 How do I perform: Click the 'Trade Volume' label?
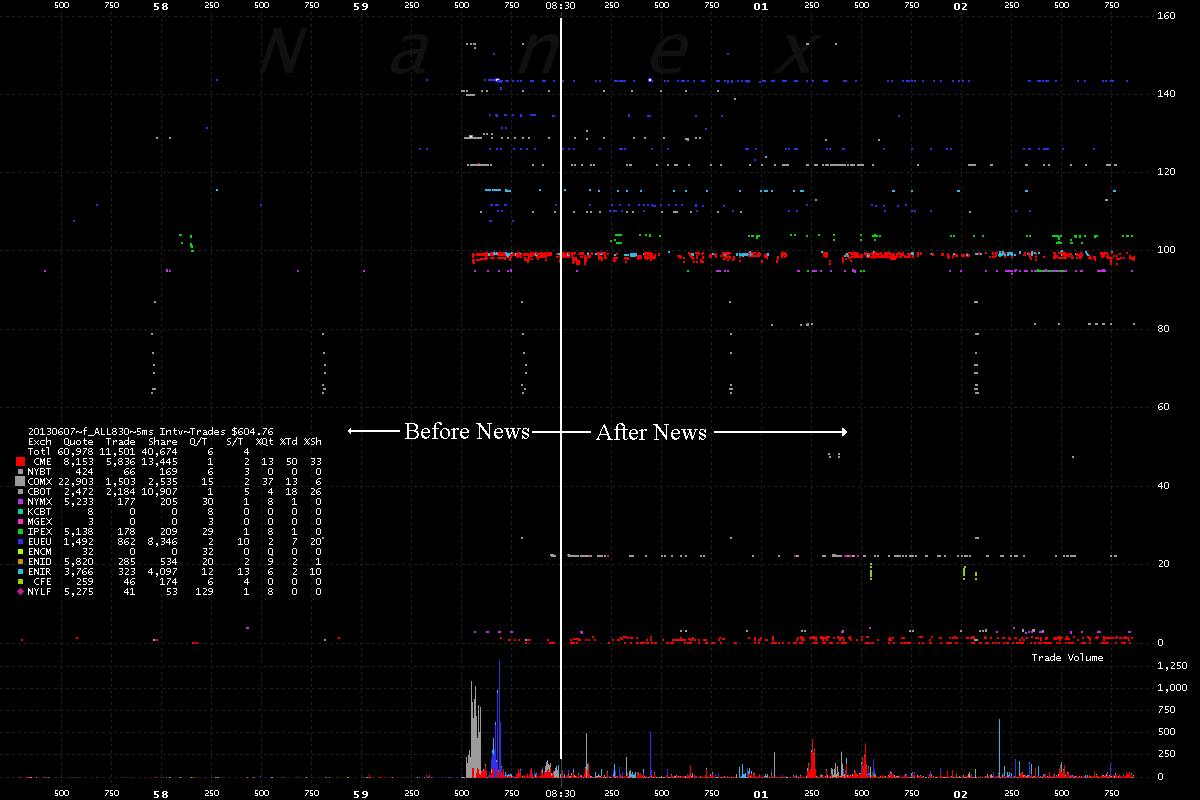[x=1068, y=657]
